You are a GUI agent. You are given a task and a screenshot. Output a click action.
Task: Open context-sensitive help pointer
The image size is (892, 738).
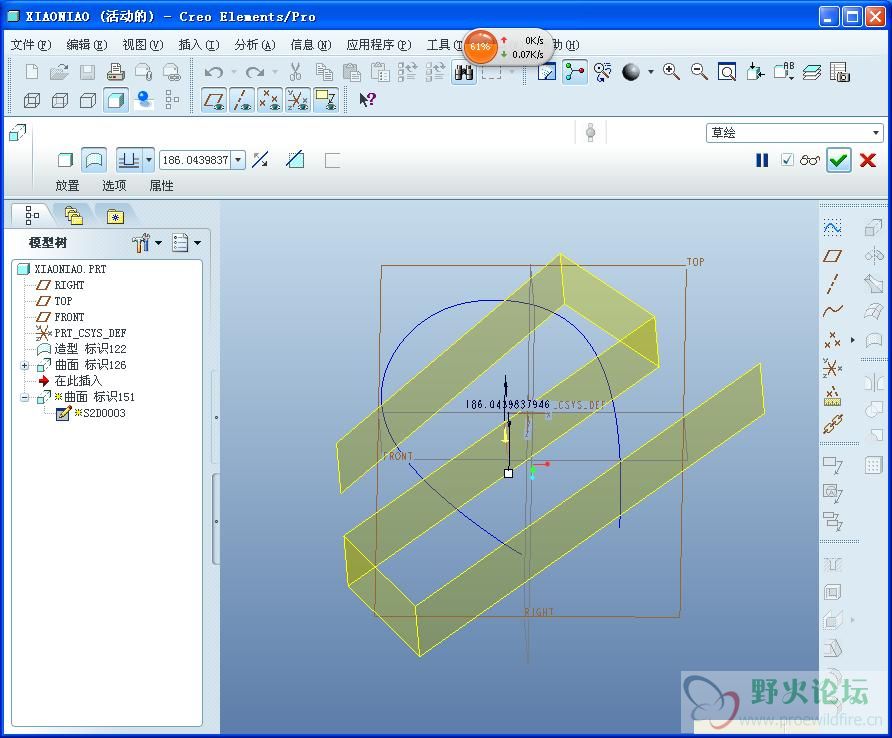[x=367, y=100]
